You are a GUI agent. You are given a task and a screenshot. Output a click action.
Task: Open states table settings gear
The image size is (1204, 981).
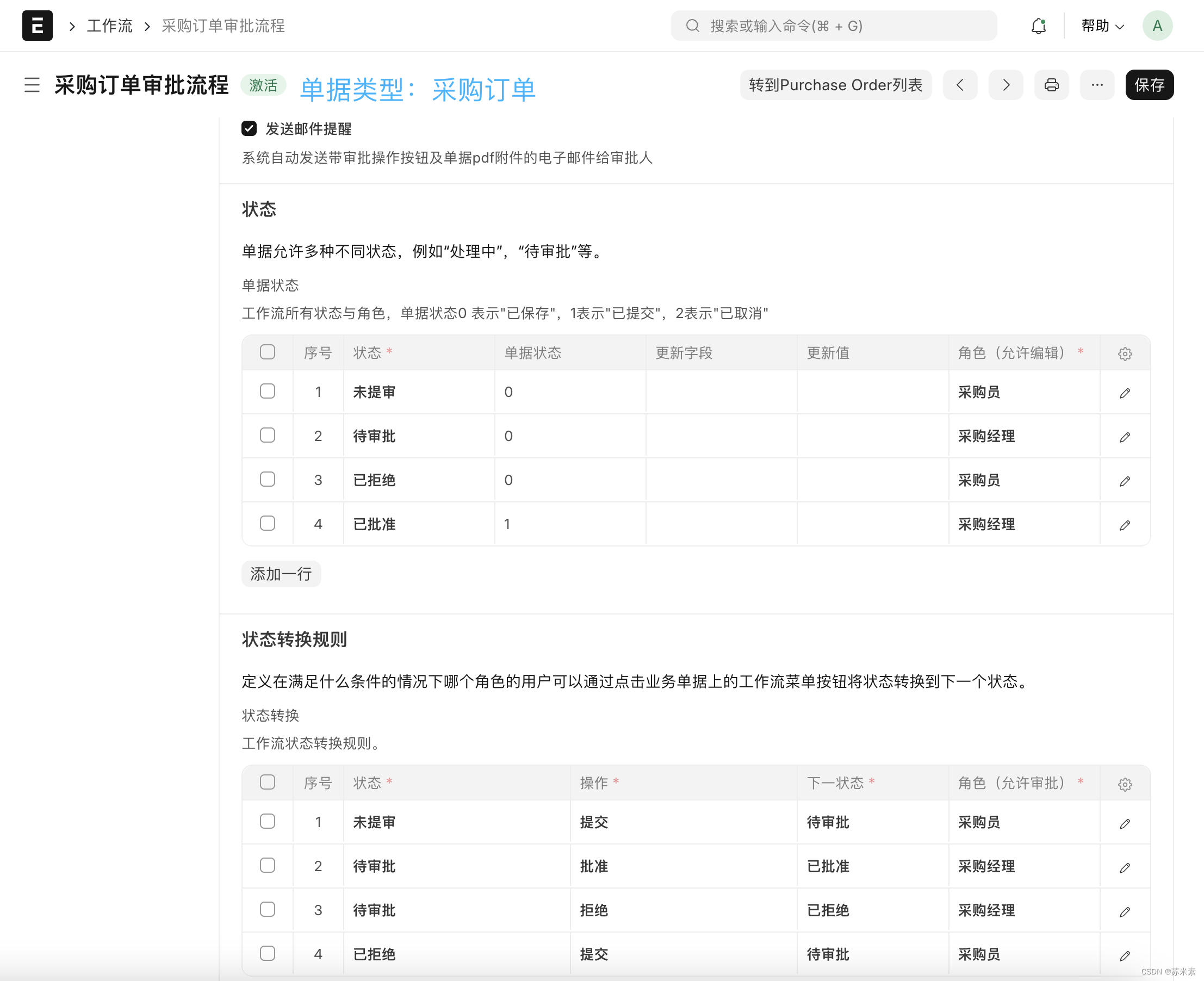[x=1125, y=354]
